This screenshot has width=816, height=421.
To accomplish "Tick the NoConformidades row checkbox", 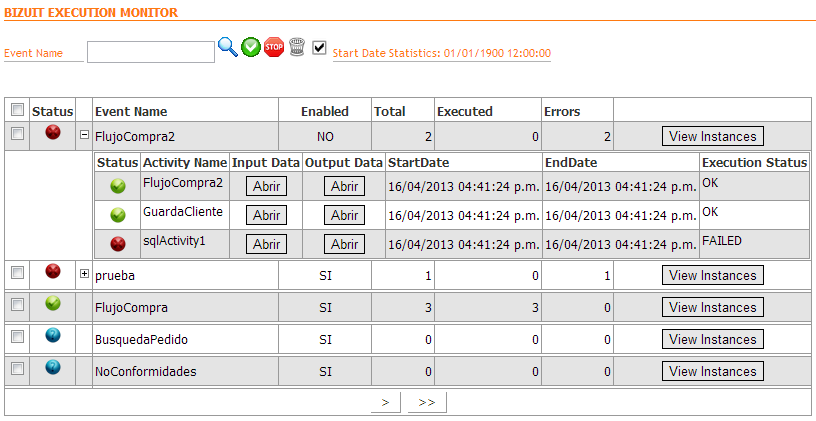I will 17,369.
